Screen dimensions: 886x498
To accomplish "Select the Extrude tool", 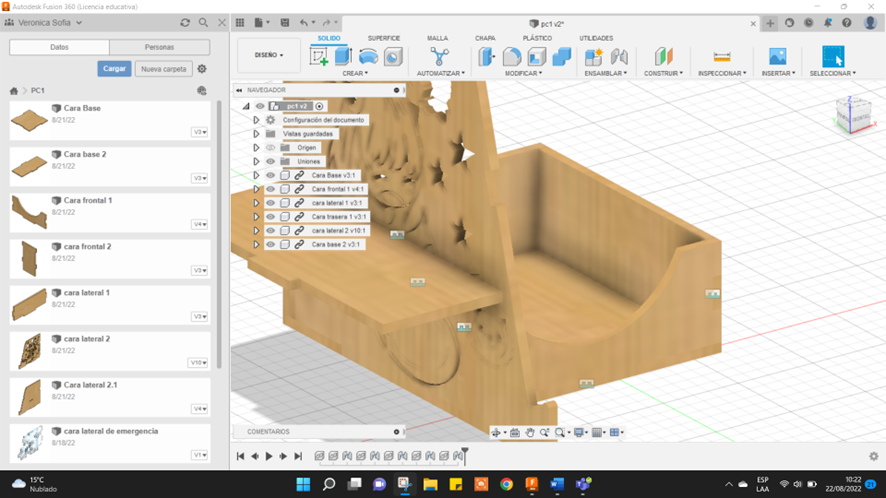I will [343, 57].
